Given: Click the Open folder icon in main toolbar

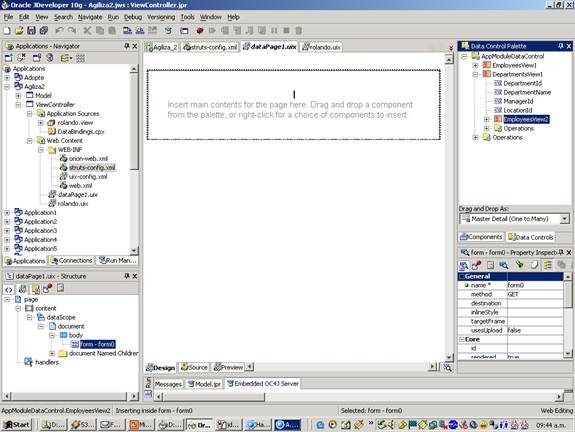Looking at the screenshot, I should click(19, 31).
